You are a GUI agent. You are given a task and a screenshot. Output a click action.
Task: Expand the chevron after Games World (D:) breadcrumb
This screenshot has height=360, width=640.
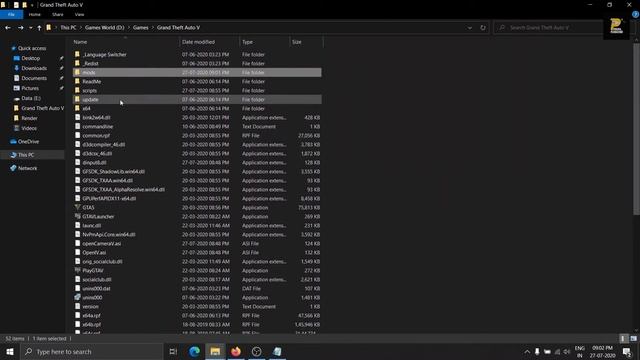(x=129, y=28)
